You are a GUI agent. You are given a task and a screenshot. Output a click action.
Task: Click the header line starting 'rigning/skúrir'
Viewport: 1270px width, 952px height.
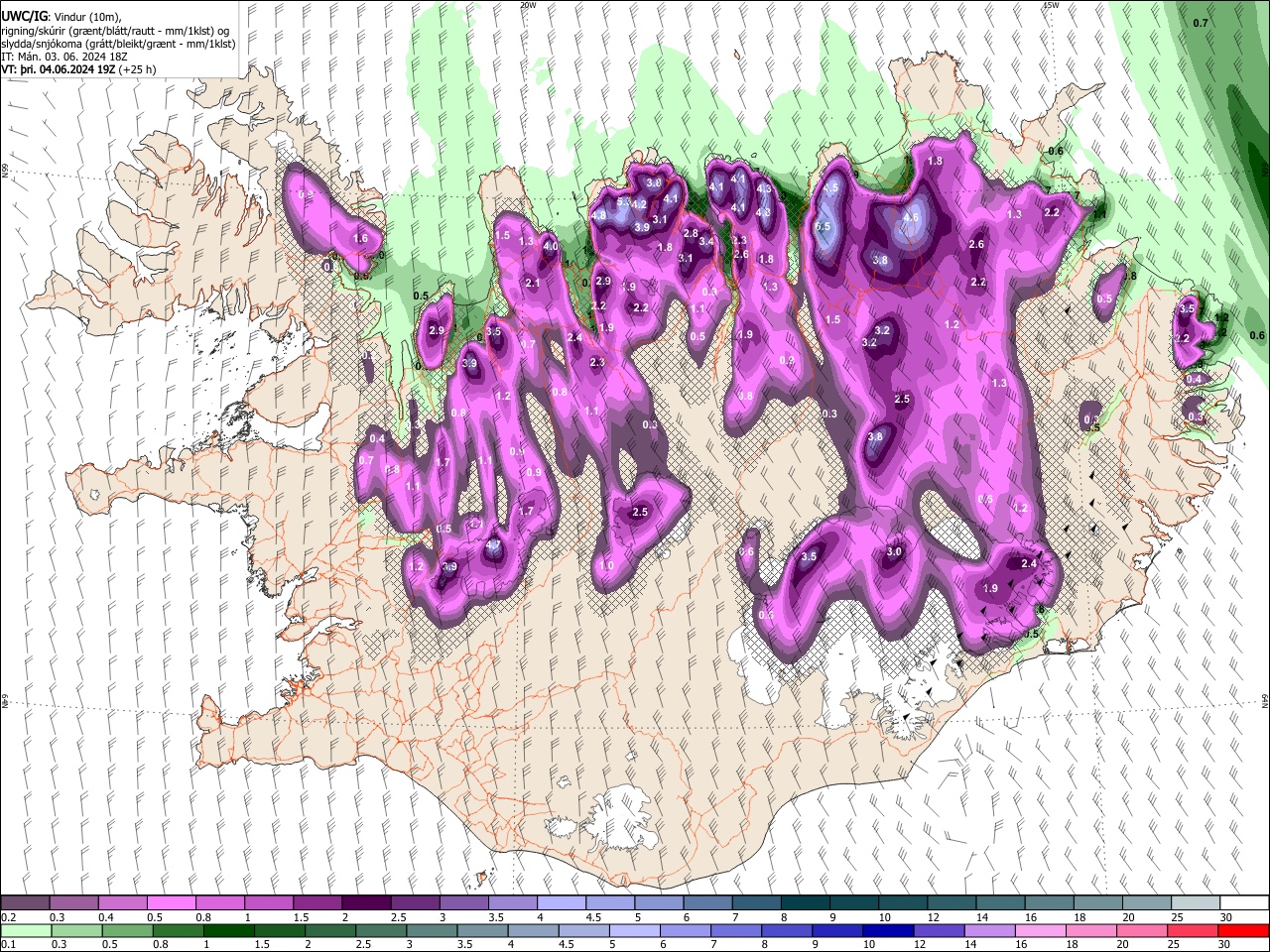[x=115, y=31]
